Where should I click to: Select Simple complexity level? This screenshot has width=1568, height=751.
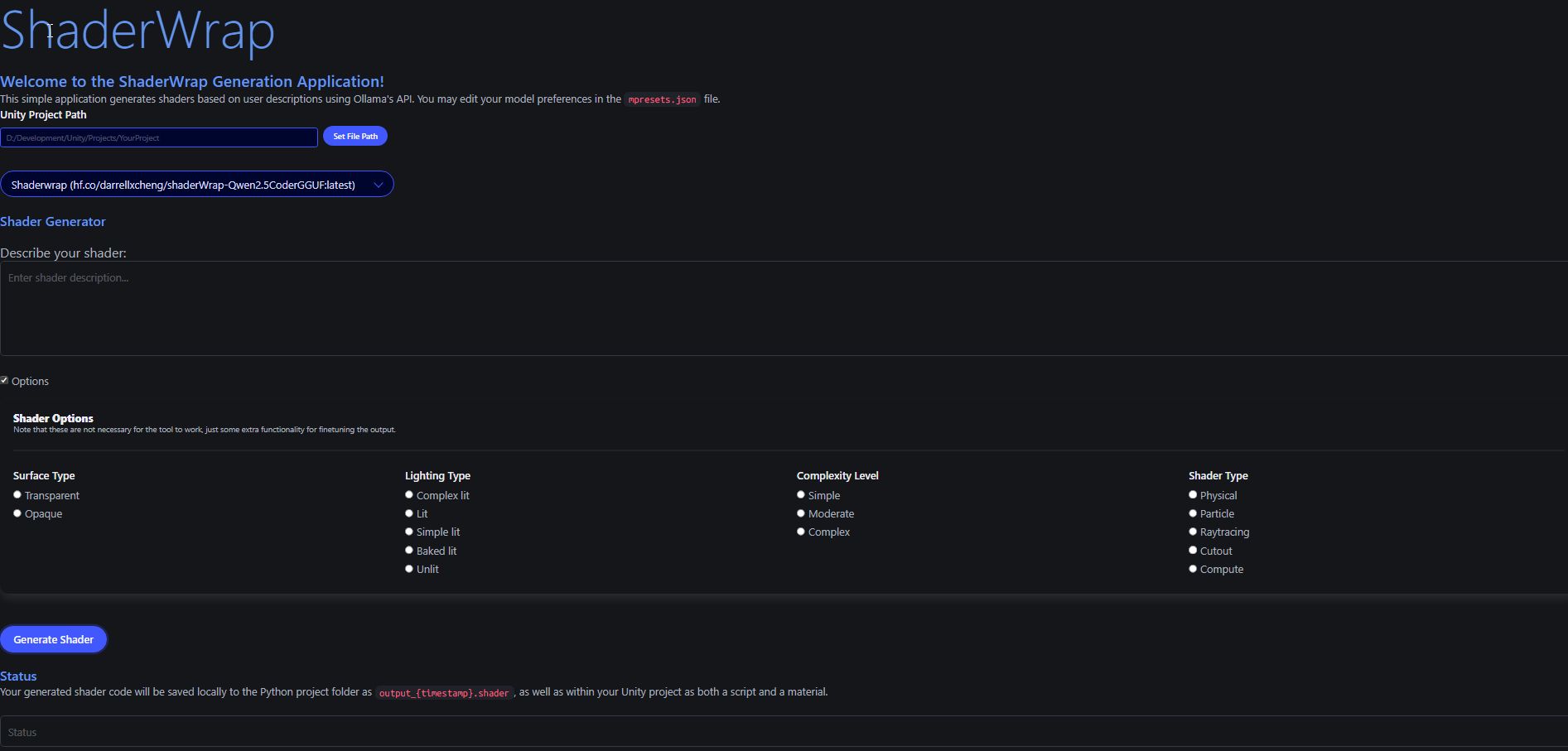pyautogui.click(x=800, y=493)
